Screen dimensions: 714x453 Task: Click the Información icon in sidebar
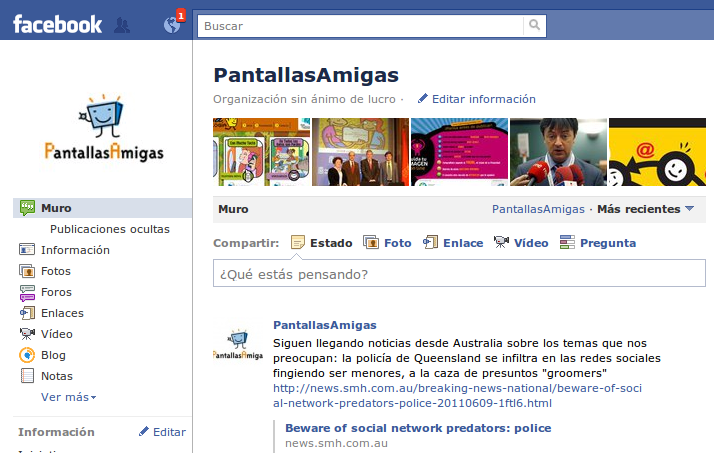(27, 249)
